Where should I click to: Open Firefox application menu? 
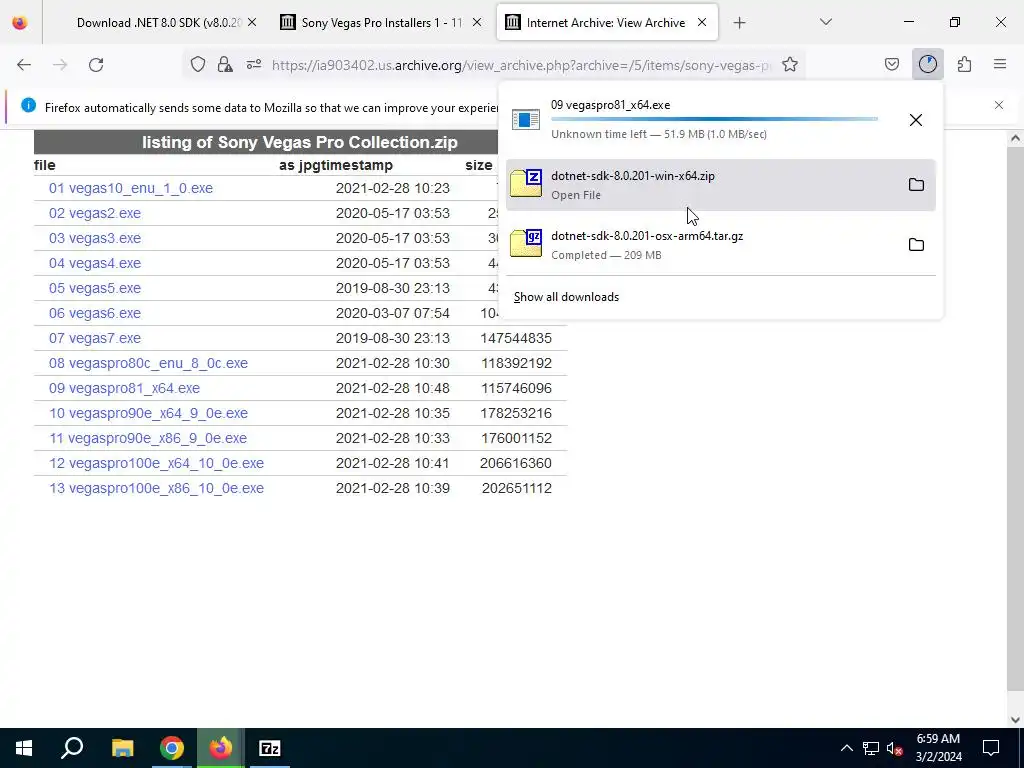pos(1000,64)
